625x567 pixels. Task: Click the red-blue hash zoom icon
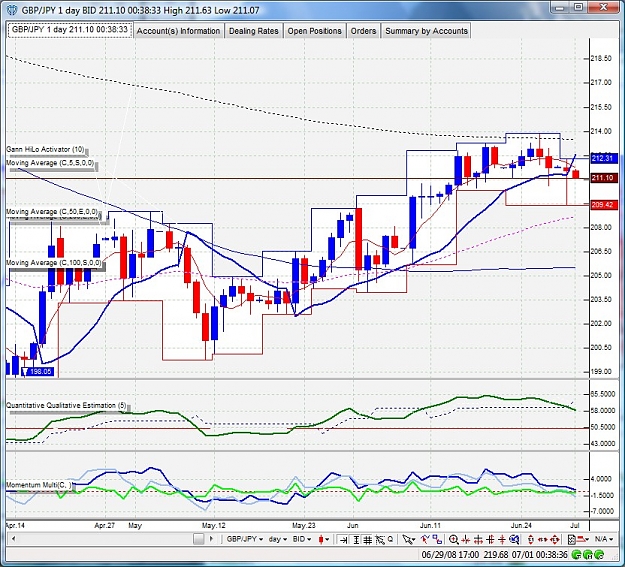pyautogui.click(x=490, y=540)
